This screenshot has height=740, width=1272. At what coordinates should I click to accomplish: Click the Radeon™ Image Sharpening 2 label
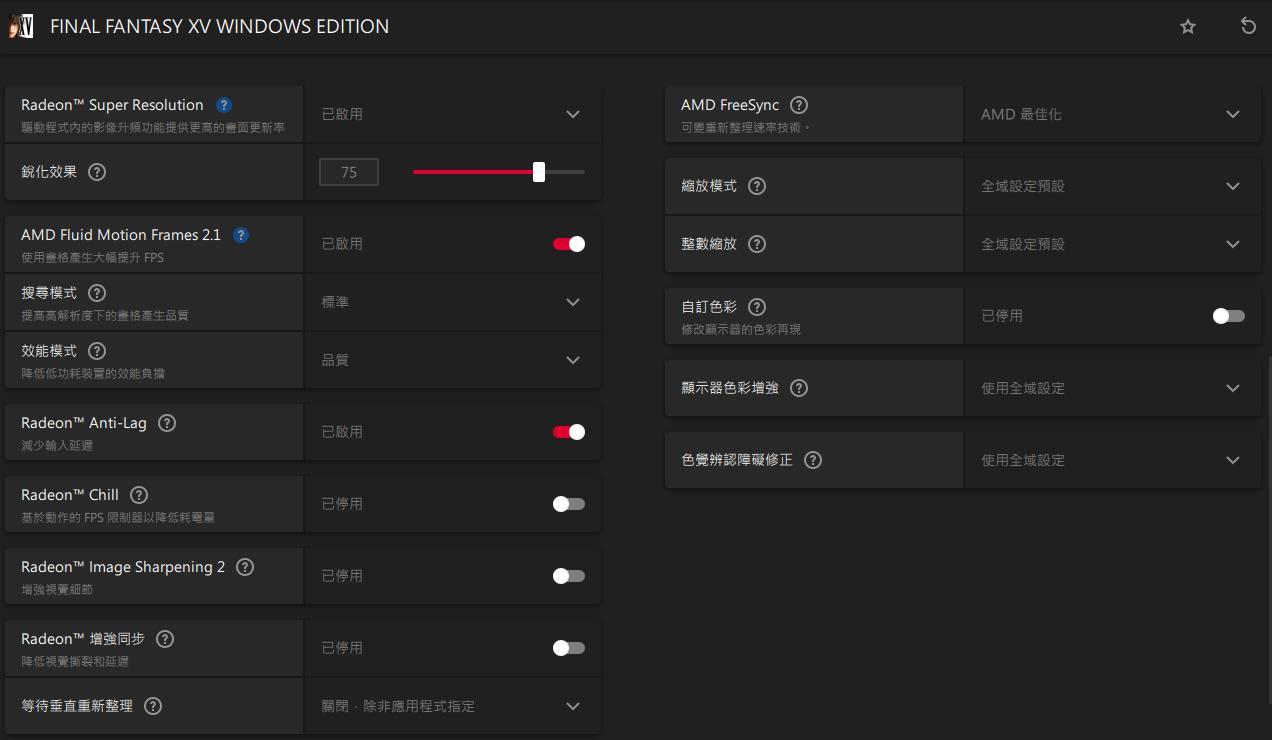(123, 567)
